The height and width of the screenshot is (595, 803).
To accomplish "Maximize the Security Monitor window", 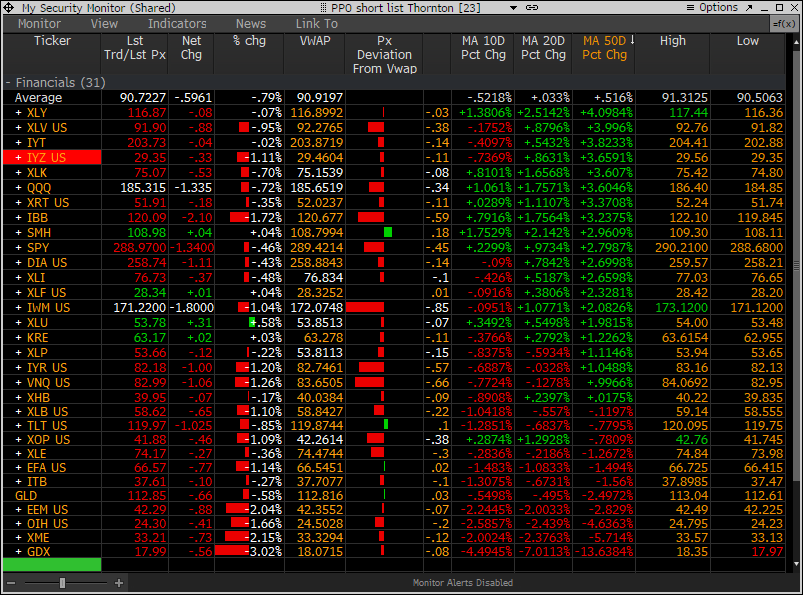I will point(779,8).
